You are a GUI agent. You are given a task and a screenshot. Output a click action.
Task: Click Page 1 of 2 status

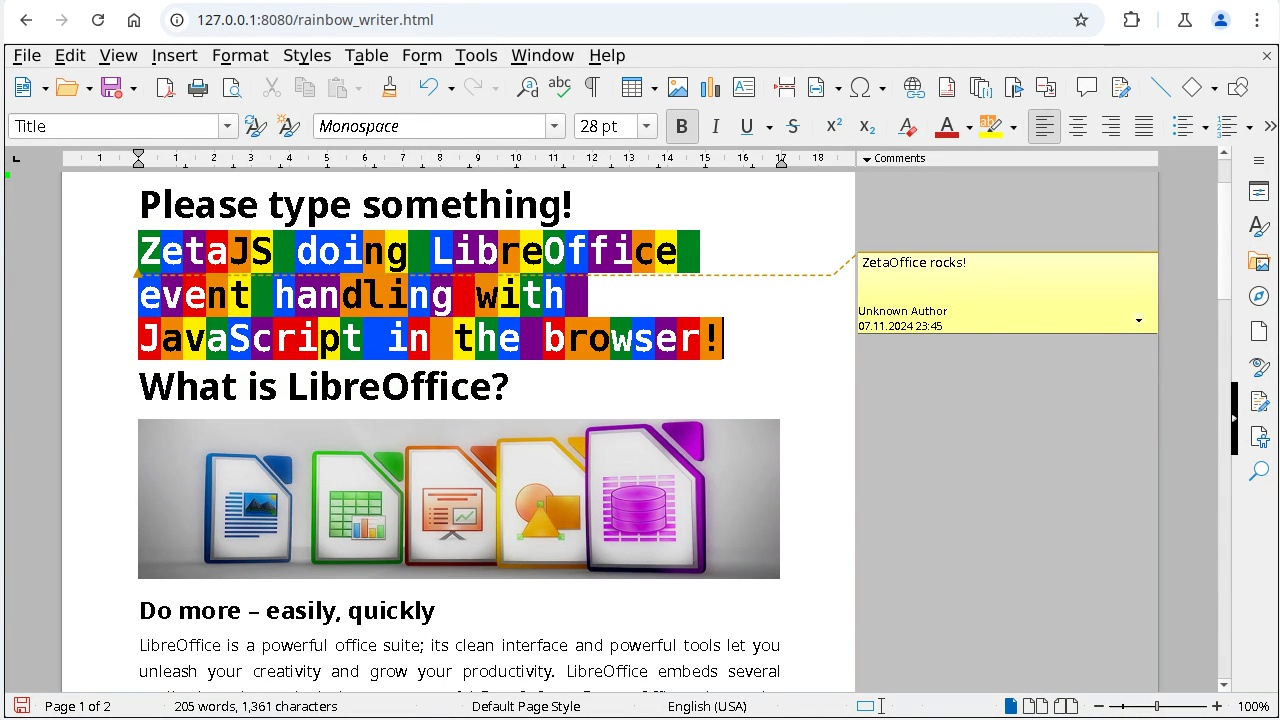coord(78,706)
